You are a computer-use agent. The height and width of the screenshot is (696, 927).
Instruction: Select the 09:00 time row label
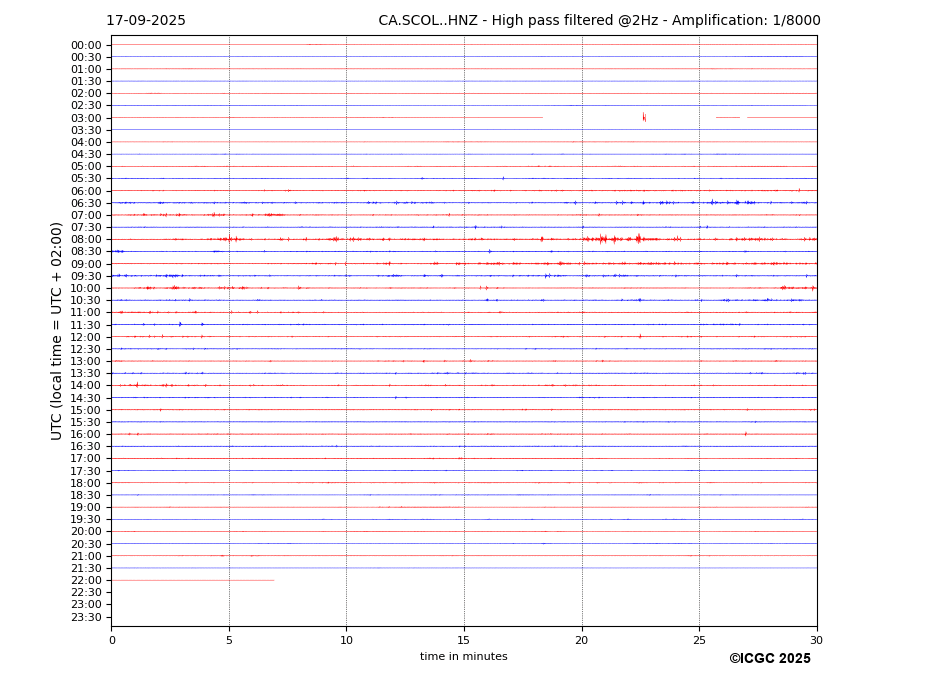pos(86,264)
